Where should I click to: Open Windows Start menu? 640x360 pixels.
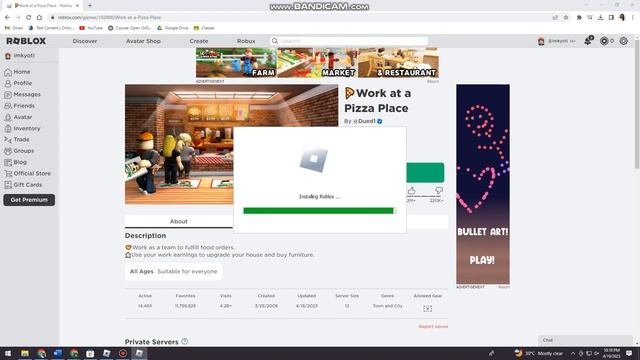coord(8,353)
